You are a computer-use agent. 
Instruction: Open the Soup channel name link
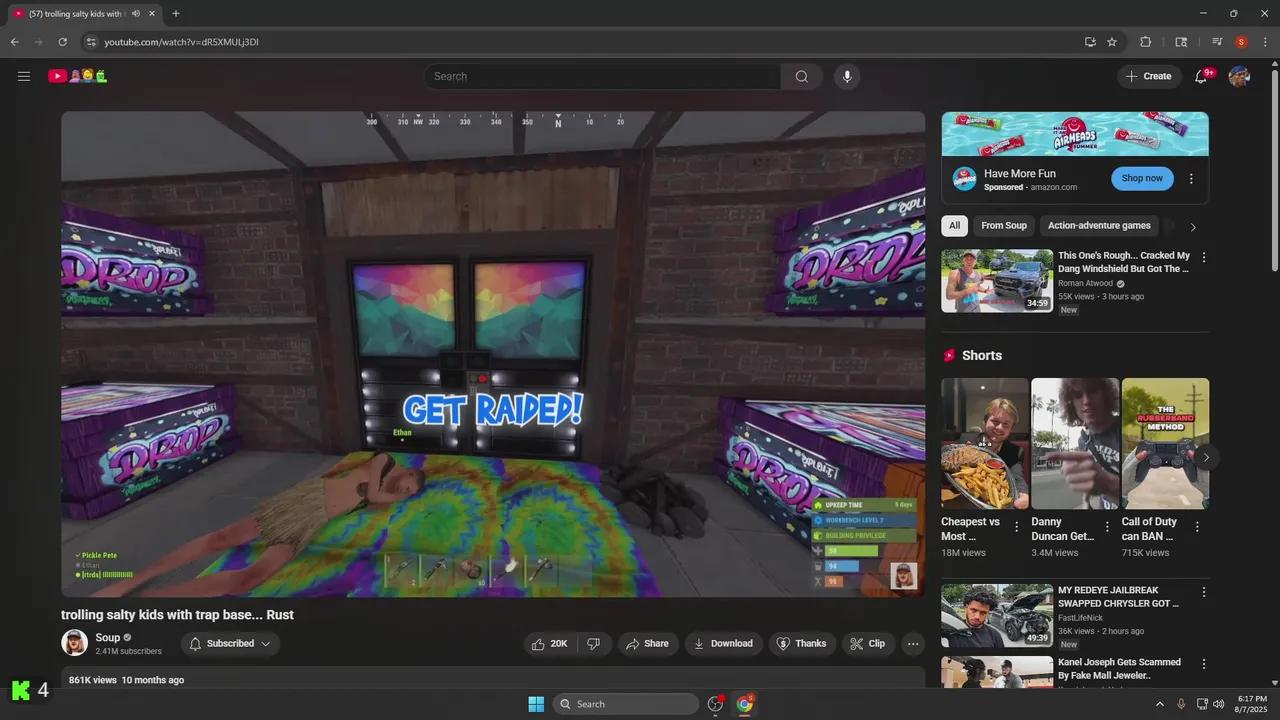pos(107,638)
